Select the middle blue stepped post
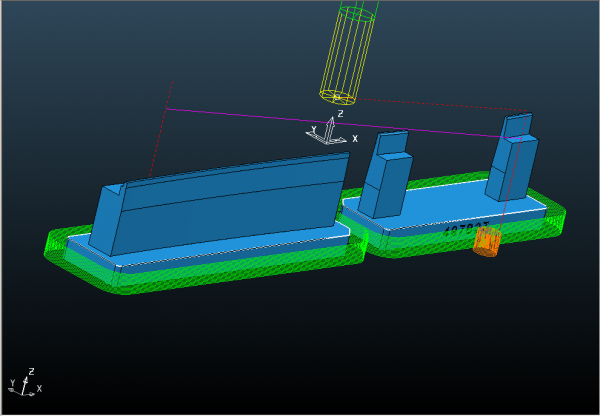This screenshot has width=600, height=416. [x=385, y=175]
